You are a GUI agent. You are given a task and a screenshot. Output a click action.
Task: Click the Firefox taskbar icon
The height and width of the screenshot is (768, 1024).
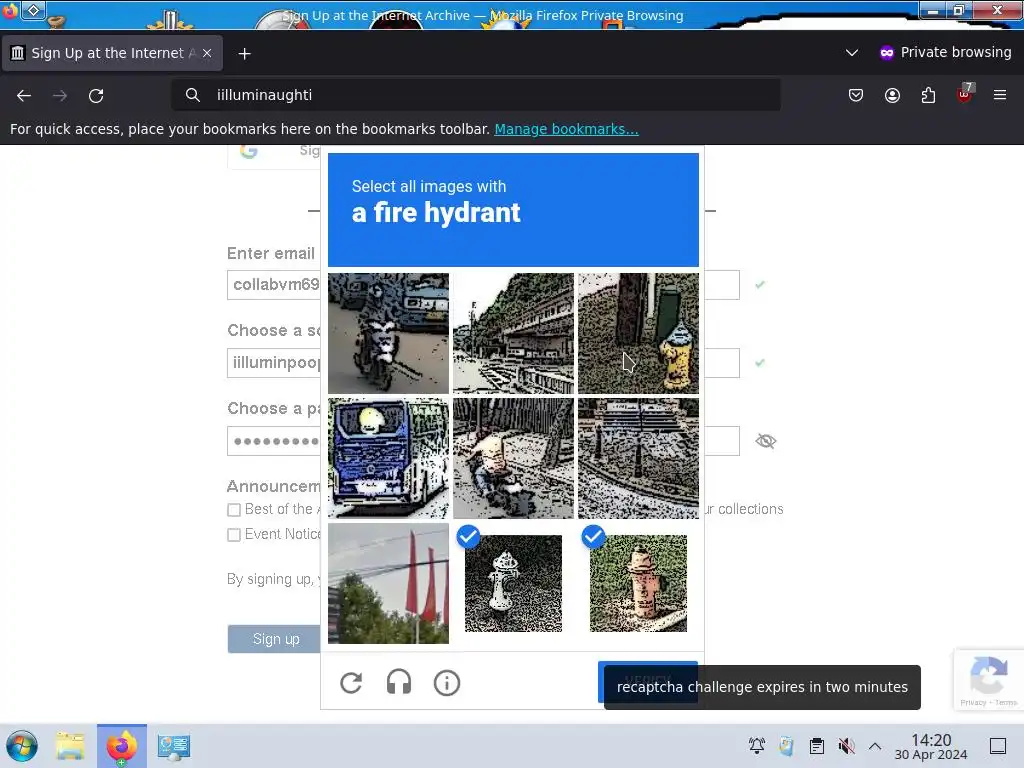tap(122, 746)
